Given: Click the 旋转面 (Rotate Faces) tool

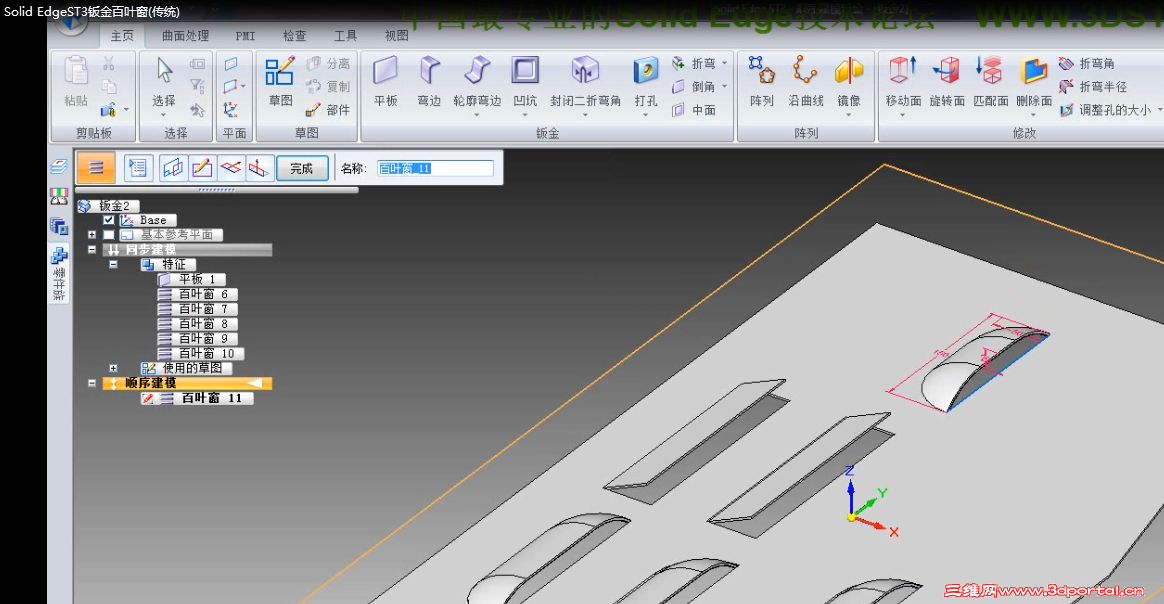Looking at the screenshot, I should tap(946, 80).
